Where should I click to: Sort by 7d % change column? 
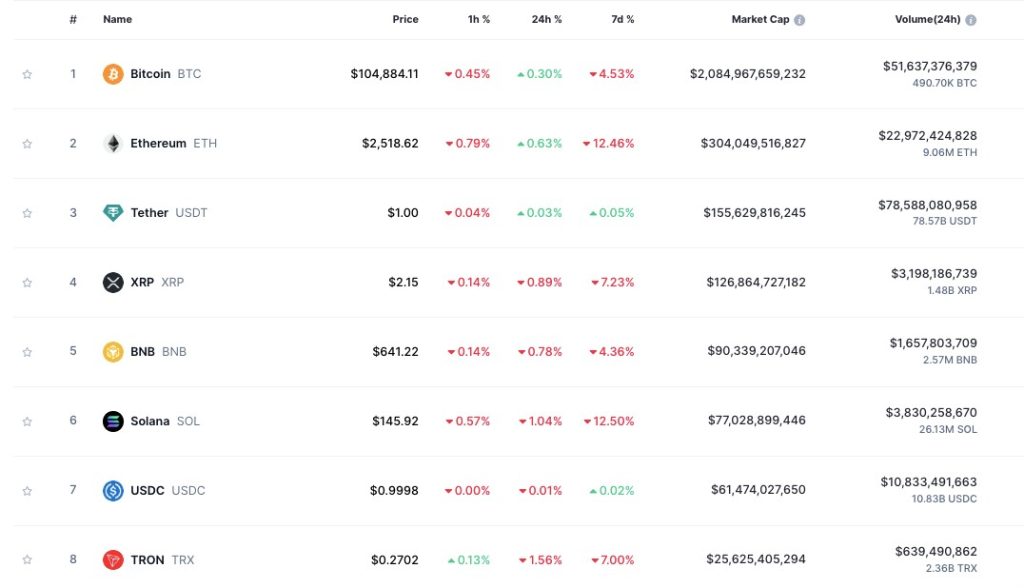pyautogui.click(x=622, y=20)
